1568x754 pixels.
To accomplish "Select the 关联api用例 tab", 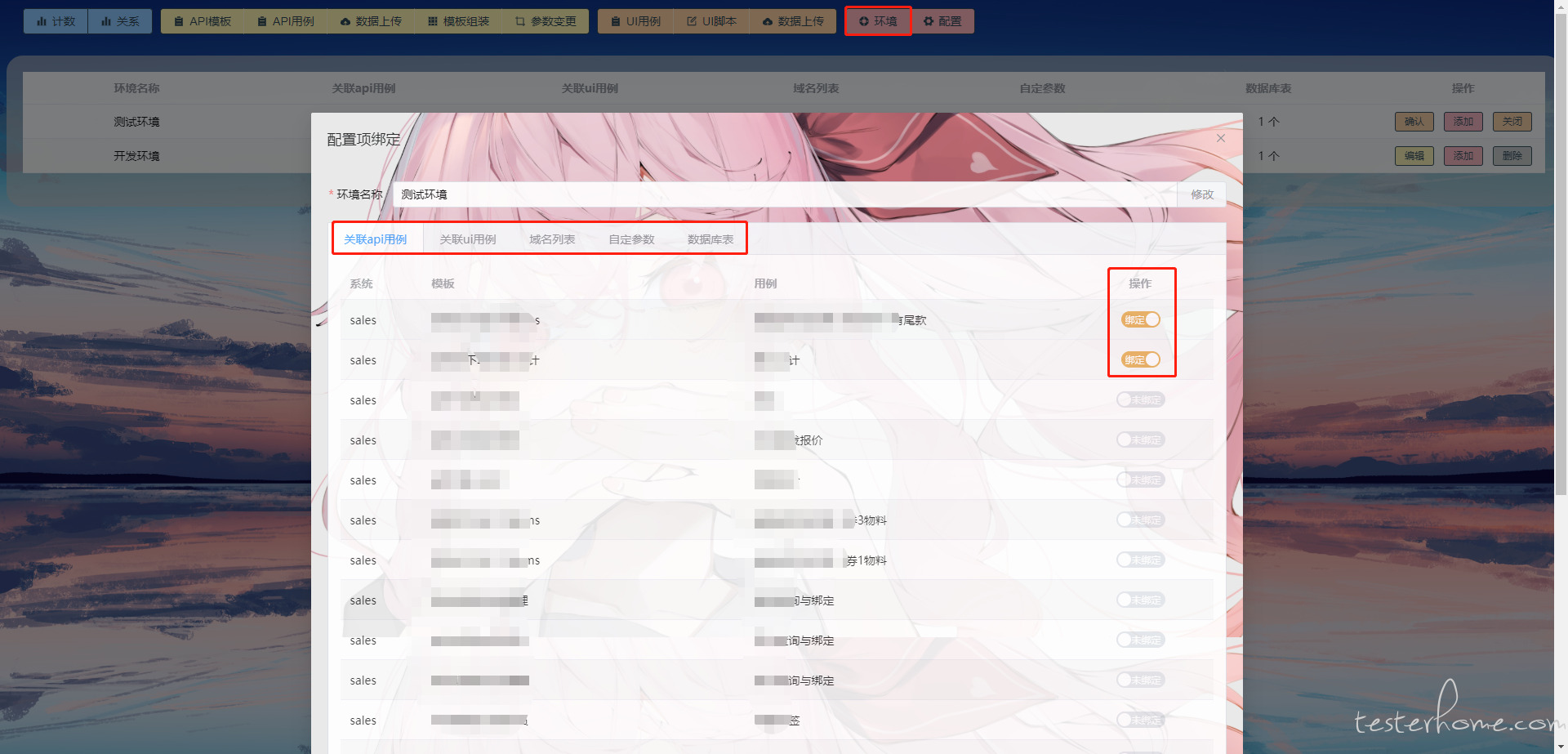I will click(x=376, y=239).
